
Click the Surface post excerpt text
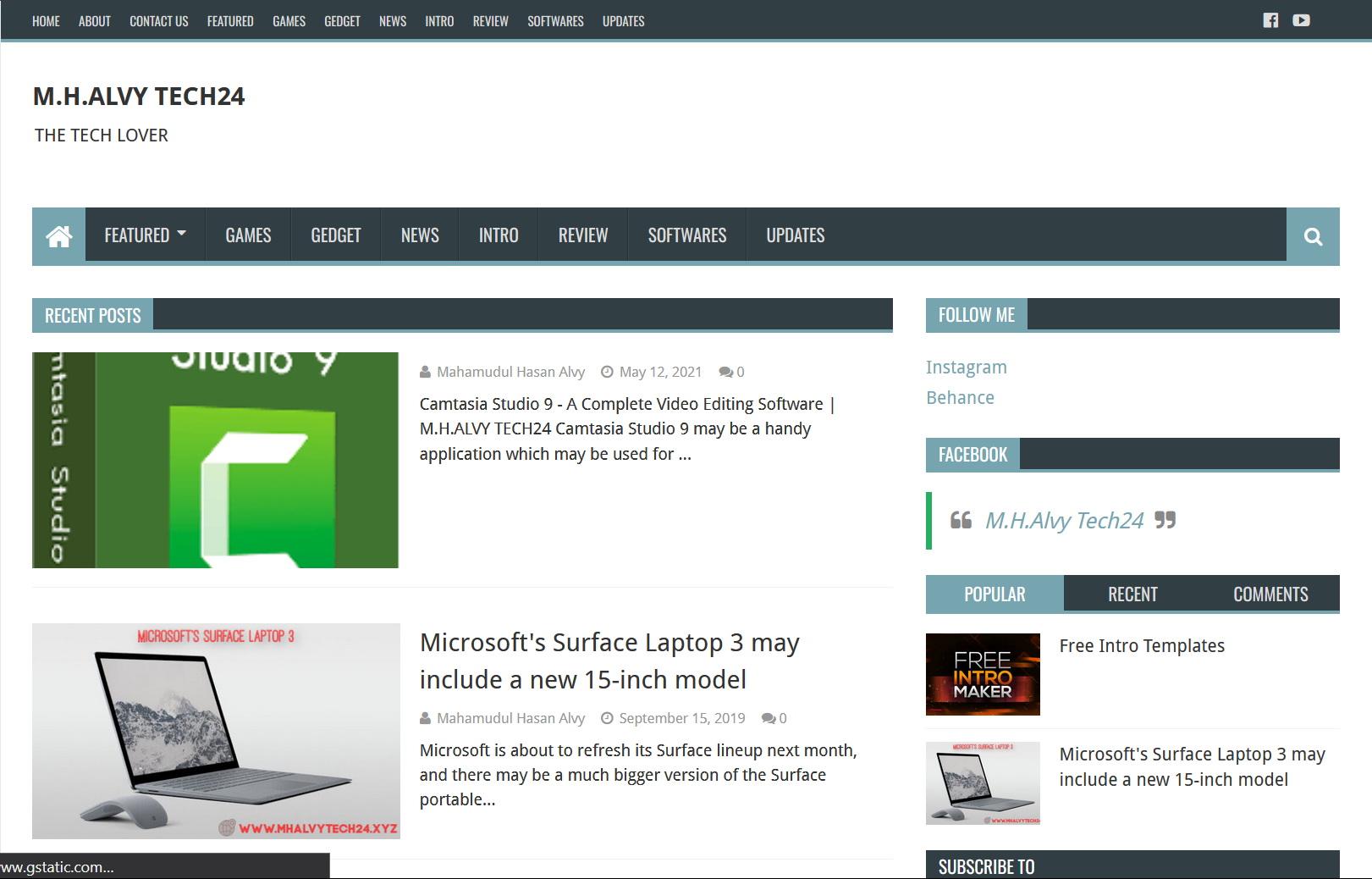(638, 775)
